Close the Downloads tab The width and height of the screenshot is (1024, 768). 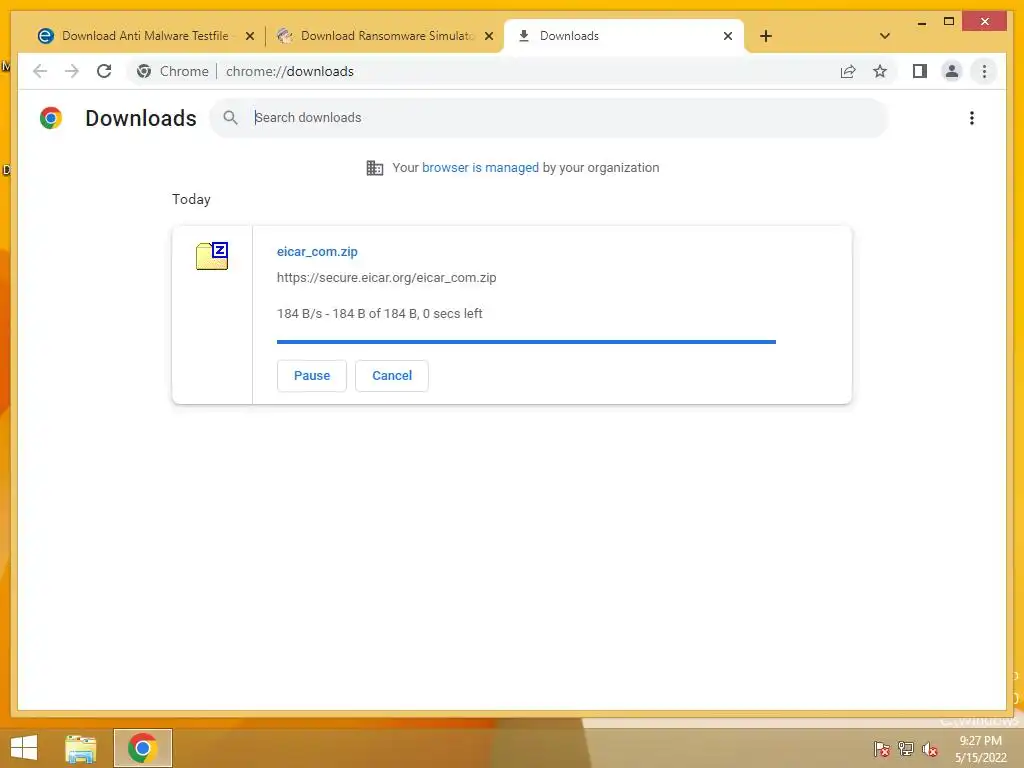pos(728,37)
